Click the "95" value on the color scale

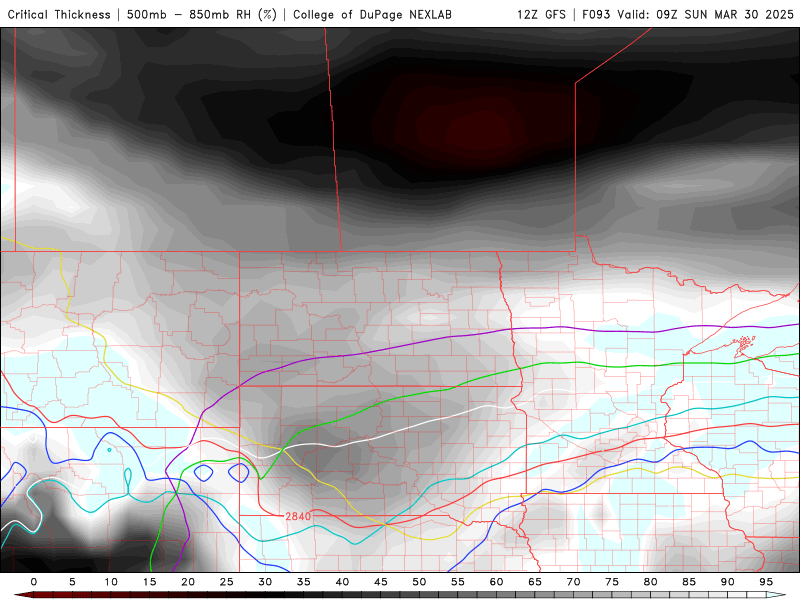(x=766, y=582)
